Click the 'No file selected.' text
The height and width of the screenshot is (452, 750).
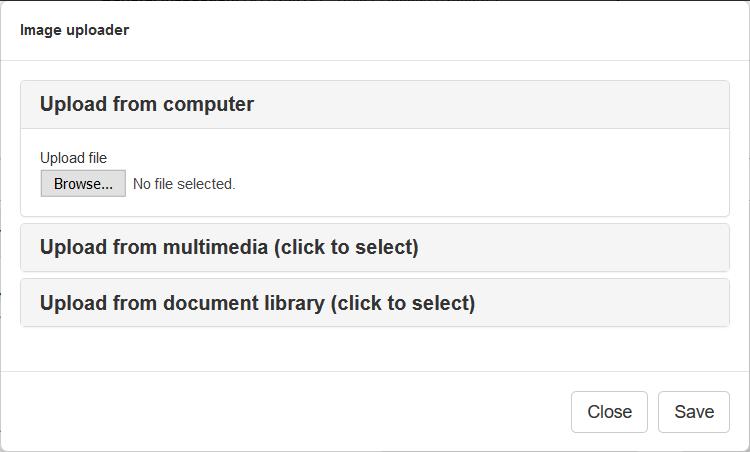click(x=184, y=184)
